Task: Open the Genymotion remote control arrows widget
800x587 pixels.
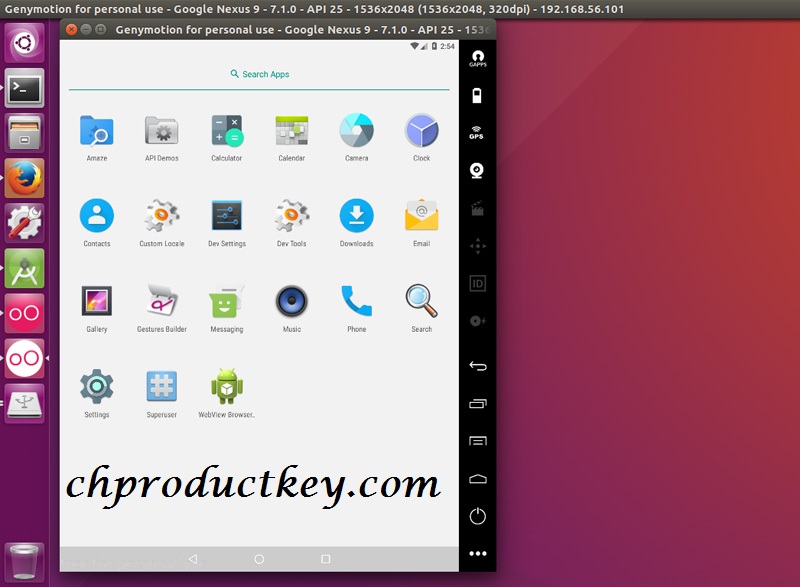Action: (x=478, y=246)
